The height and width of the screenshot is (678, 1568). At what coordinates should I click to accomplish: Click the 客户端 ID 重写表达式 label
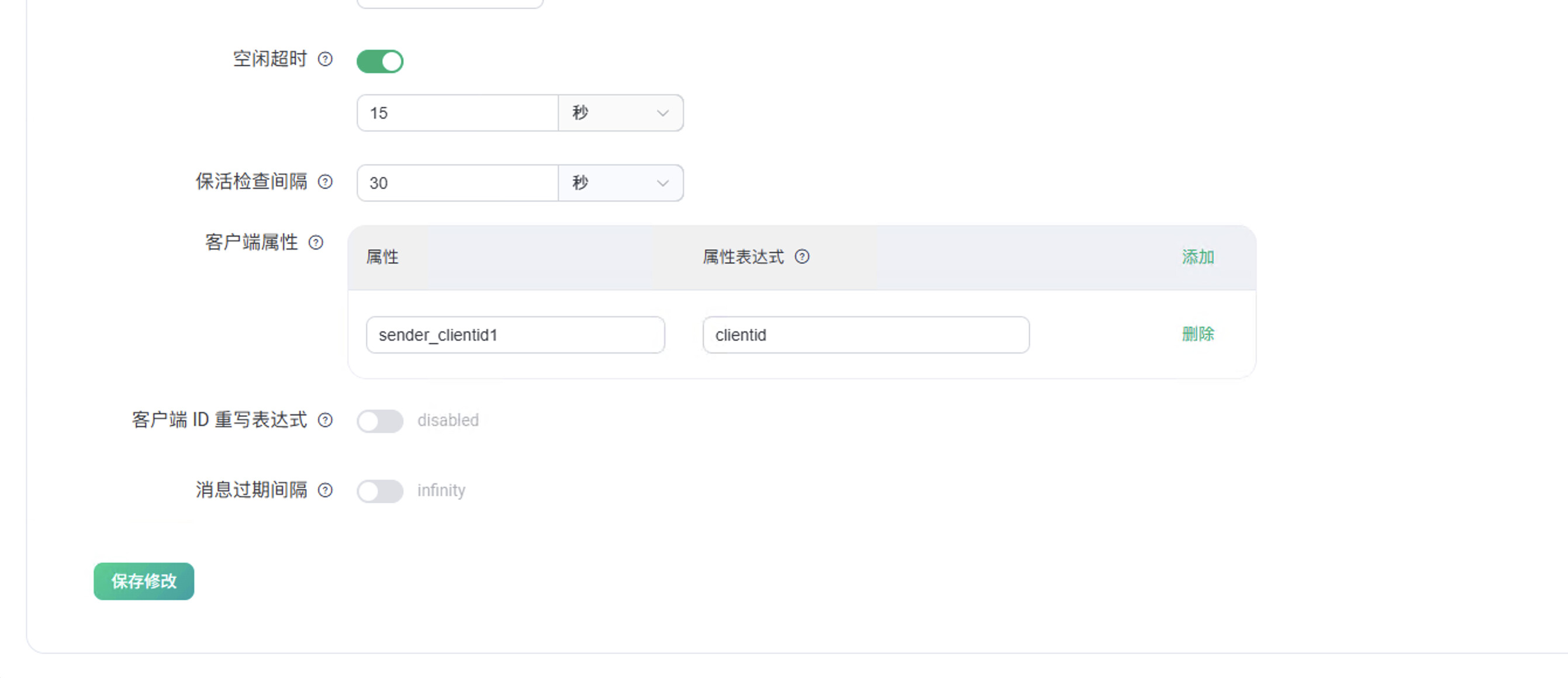pyautogui.click(x=220, y=420)
